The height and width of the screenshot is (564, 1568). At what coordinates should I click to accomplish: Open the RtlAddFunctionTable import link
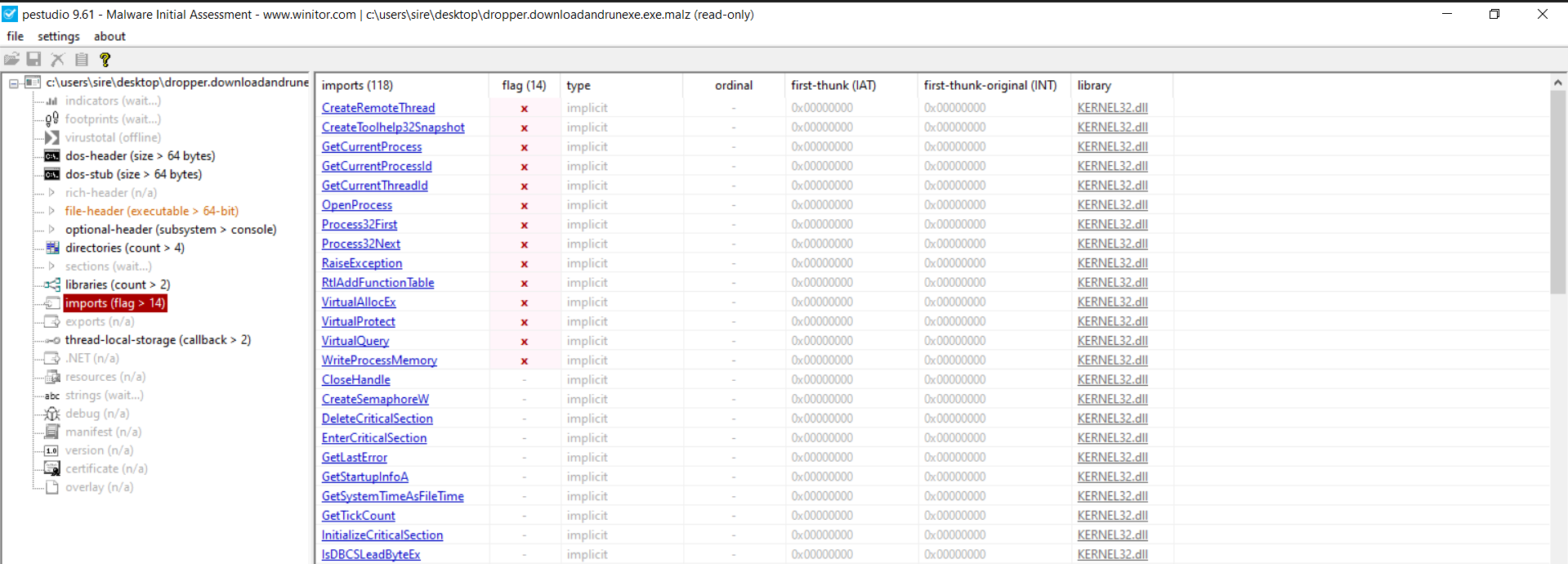[378, 283]
